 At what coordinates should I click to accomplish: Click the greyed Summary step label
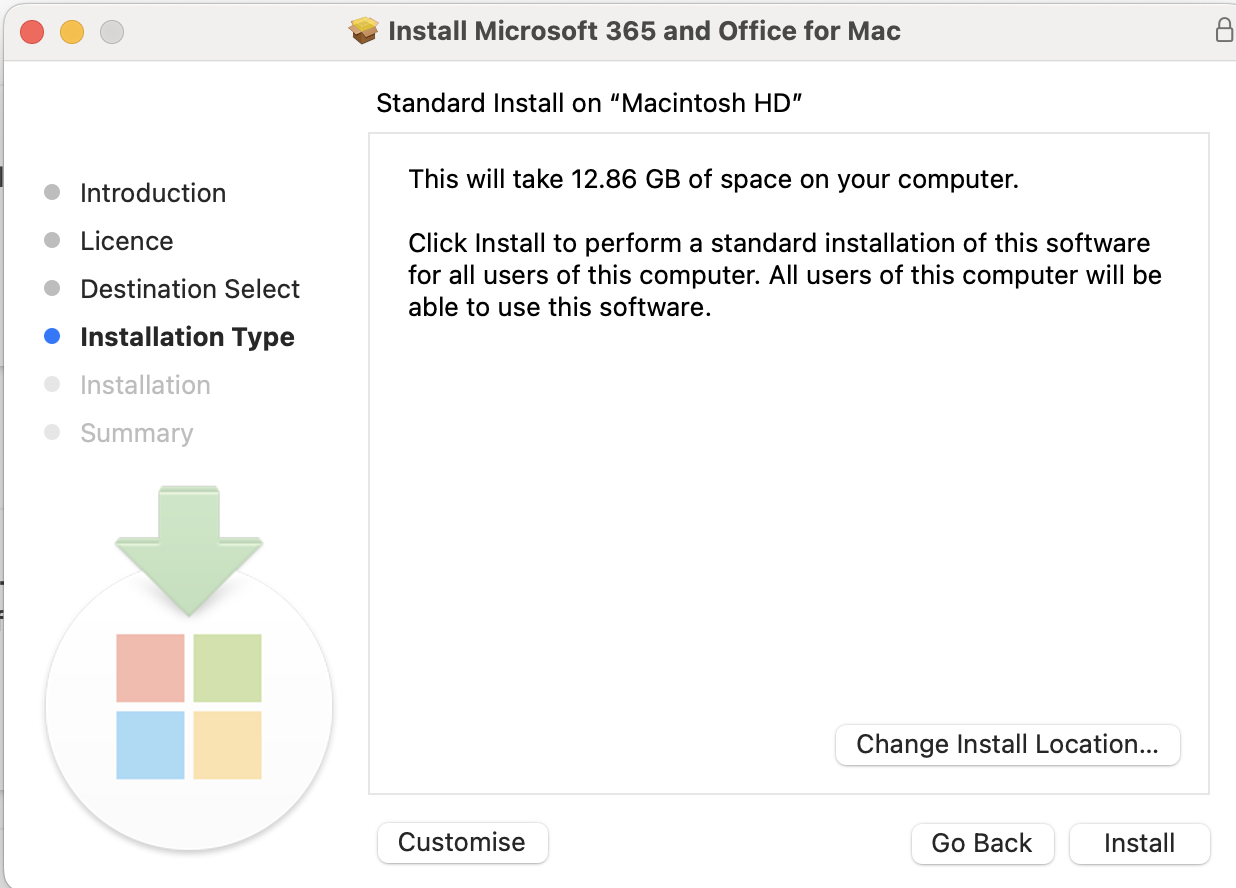coord(136,433)
